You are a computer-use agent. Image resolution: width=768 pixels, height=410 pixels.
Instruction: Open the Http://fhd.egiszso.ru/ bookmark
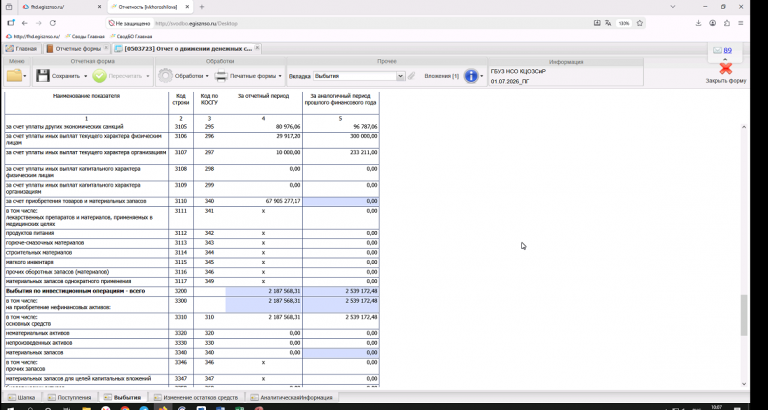33,36
